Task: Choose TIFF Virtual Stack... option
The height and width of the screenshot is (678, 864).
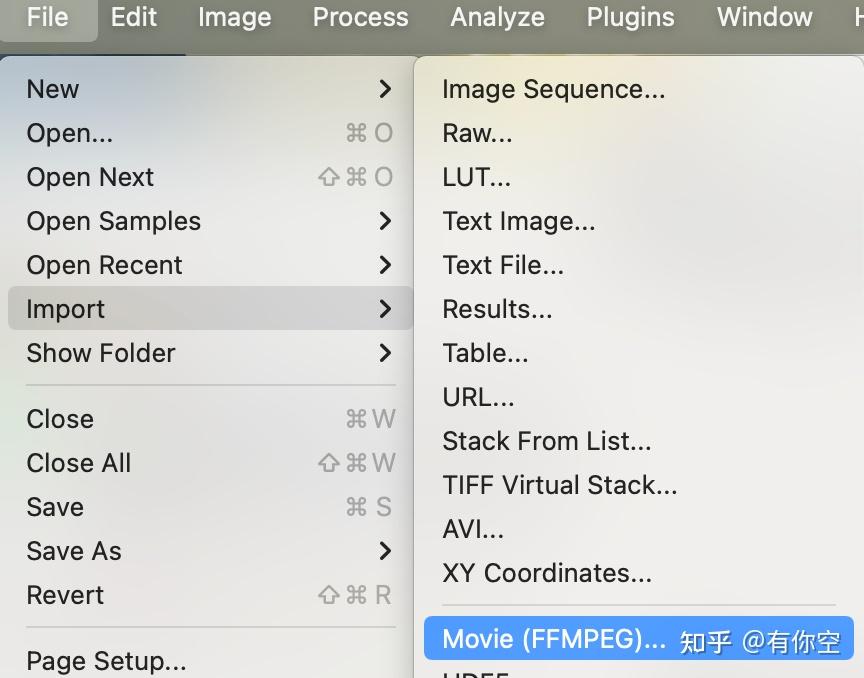Action: pyautogui.click(x=559, y=485)
